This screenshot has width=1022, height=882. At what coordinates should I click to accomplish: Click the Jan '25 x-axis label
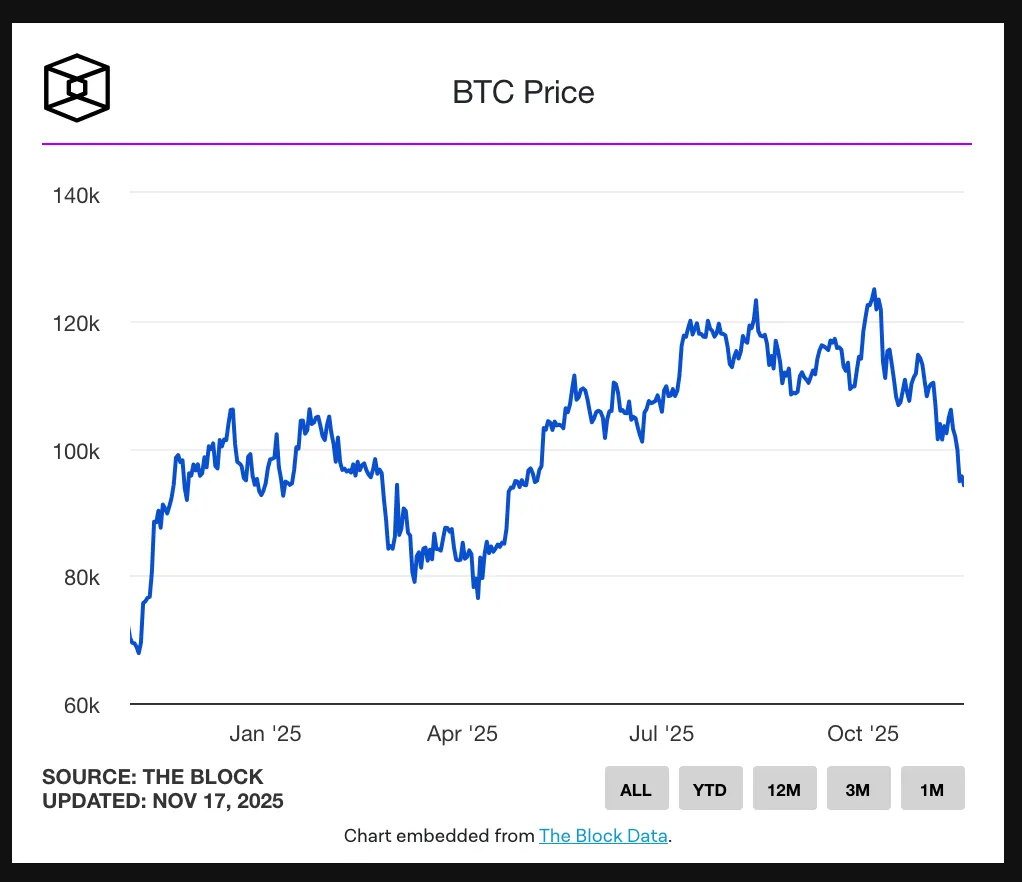pyautogui.click(x=265, y=734)
